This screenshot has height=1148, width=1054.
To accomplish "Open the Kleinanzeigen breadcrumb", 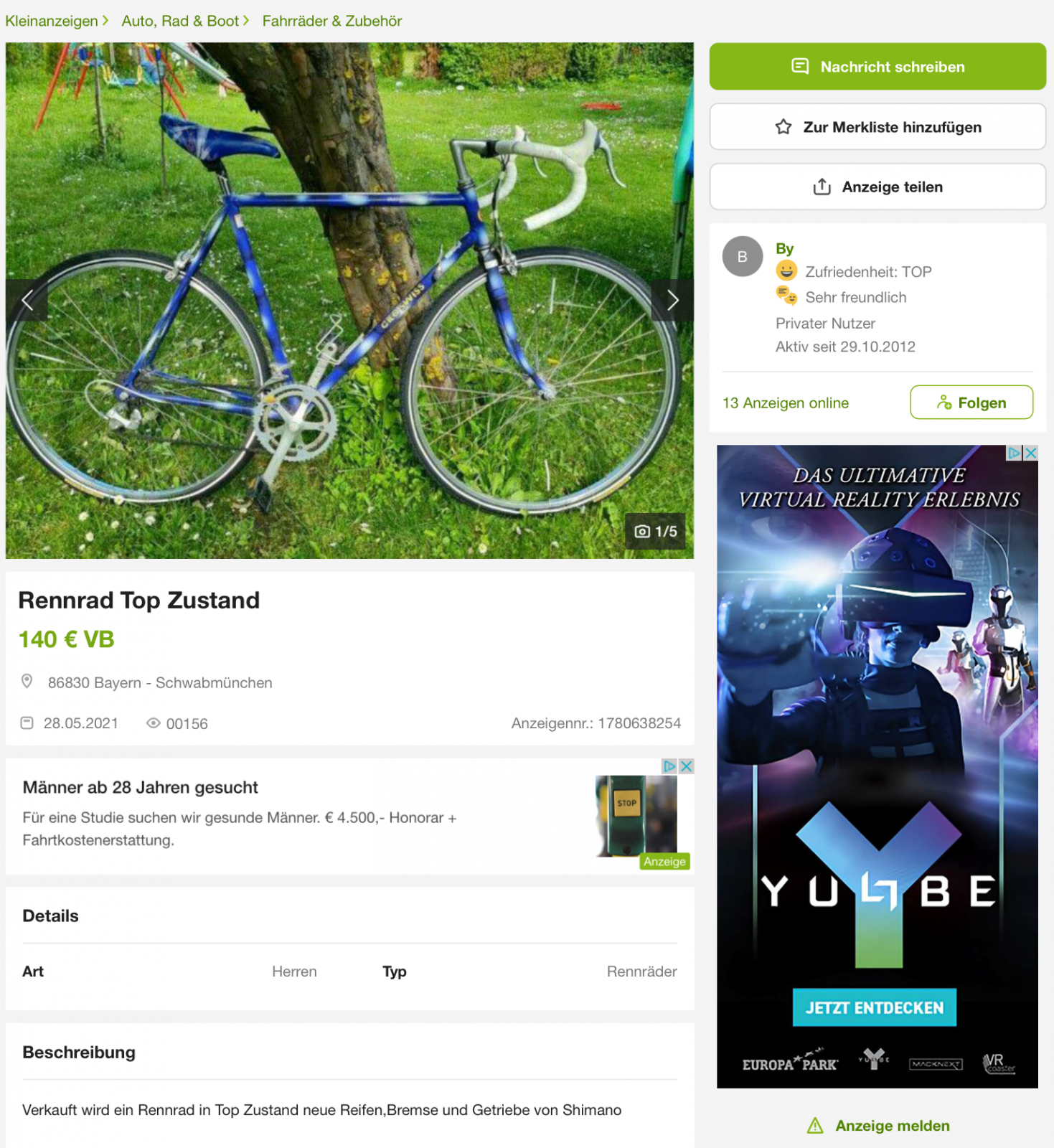I will 52,21.
